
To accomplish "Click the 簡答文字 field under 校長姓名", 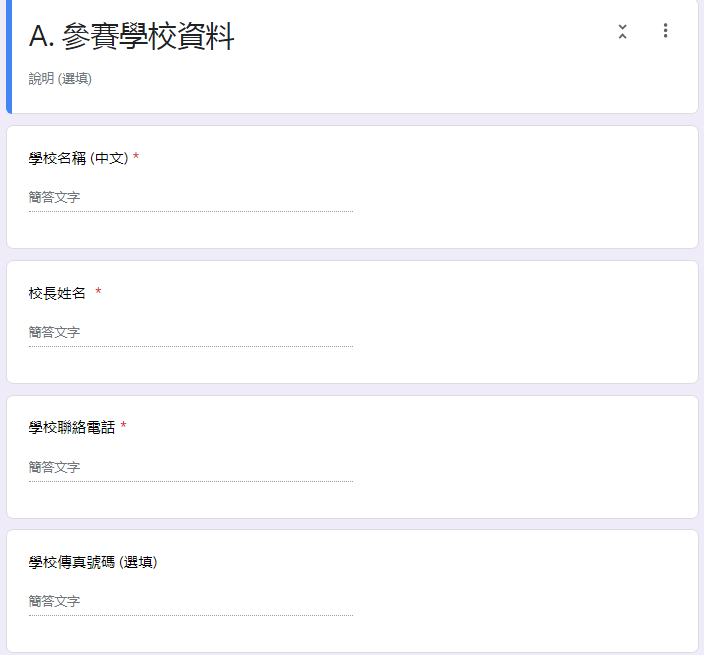I will click(x=191, y=333).
